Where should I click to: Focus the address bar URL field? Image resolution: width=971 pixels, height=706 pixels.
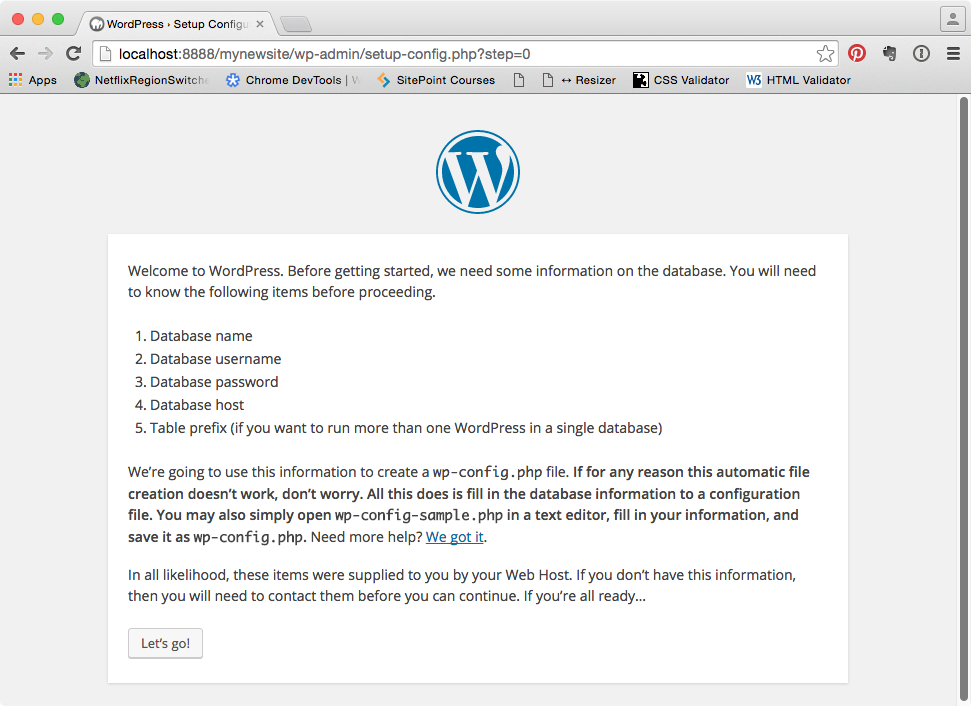tap(463, 54)
